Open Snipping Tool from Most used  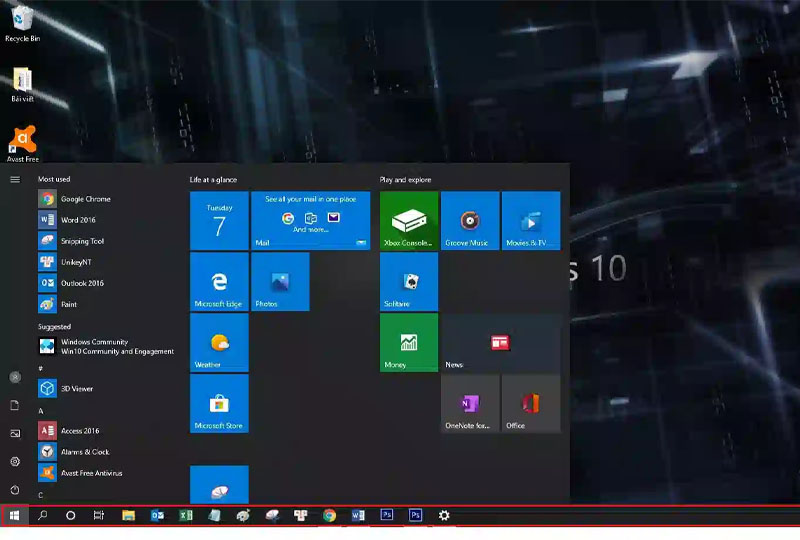pyautogui.click(x=107, y=241)
